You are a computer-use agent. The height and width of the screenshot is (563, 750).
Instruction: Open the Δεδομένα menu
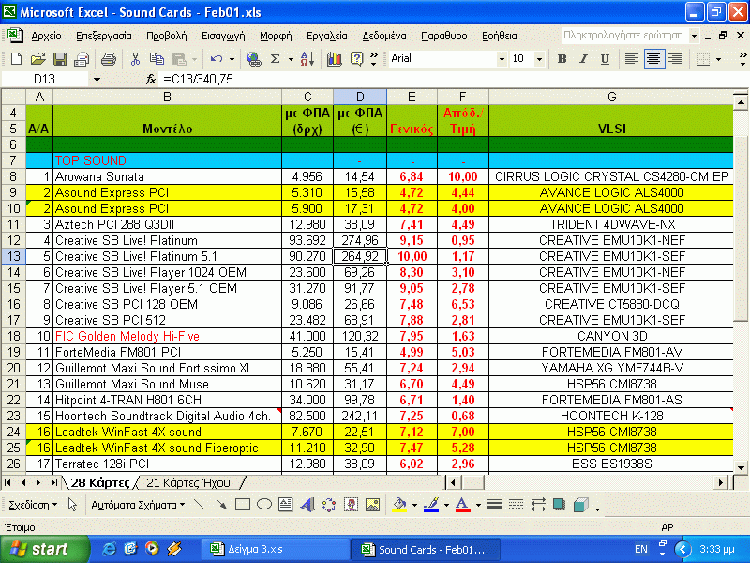coord(384,36)
